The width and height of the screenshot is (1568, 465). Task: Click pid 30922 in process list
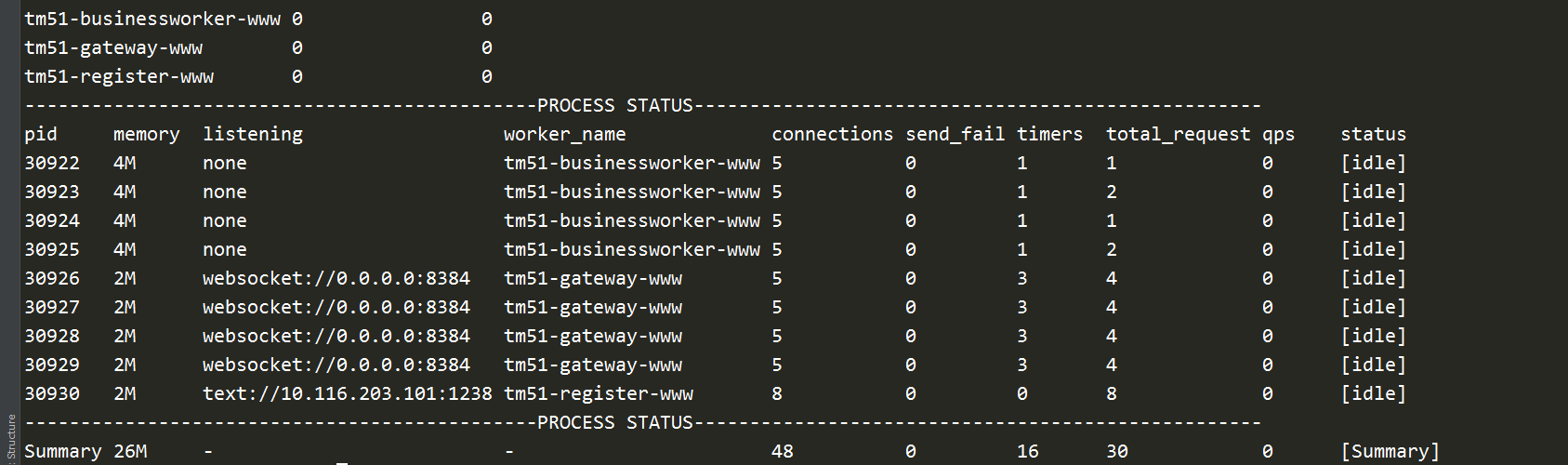point(52,163)
